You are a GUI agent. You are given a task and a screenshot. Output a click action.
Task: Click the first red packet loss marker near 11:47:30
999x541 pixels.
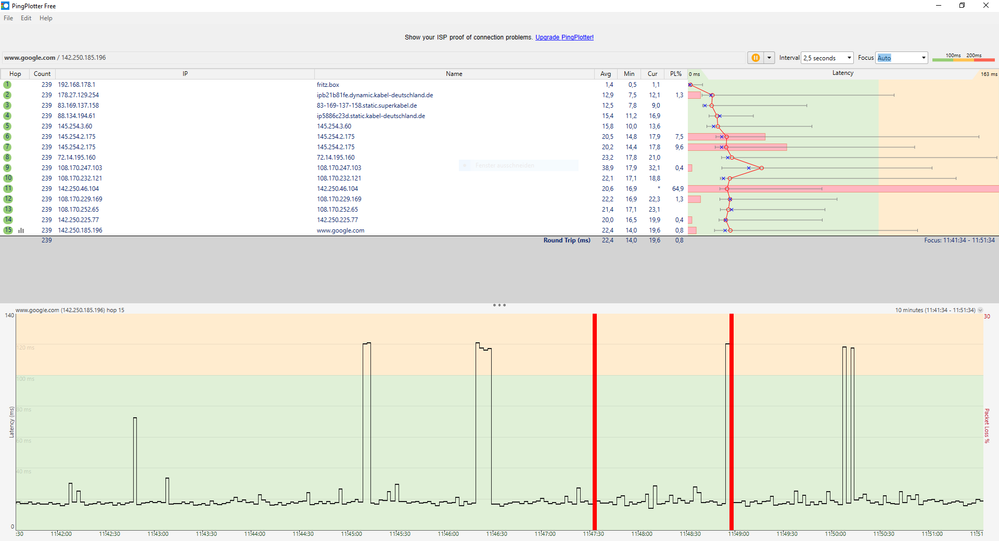point(595,421)
